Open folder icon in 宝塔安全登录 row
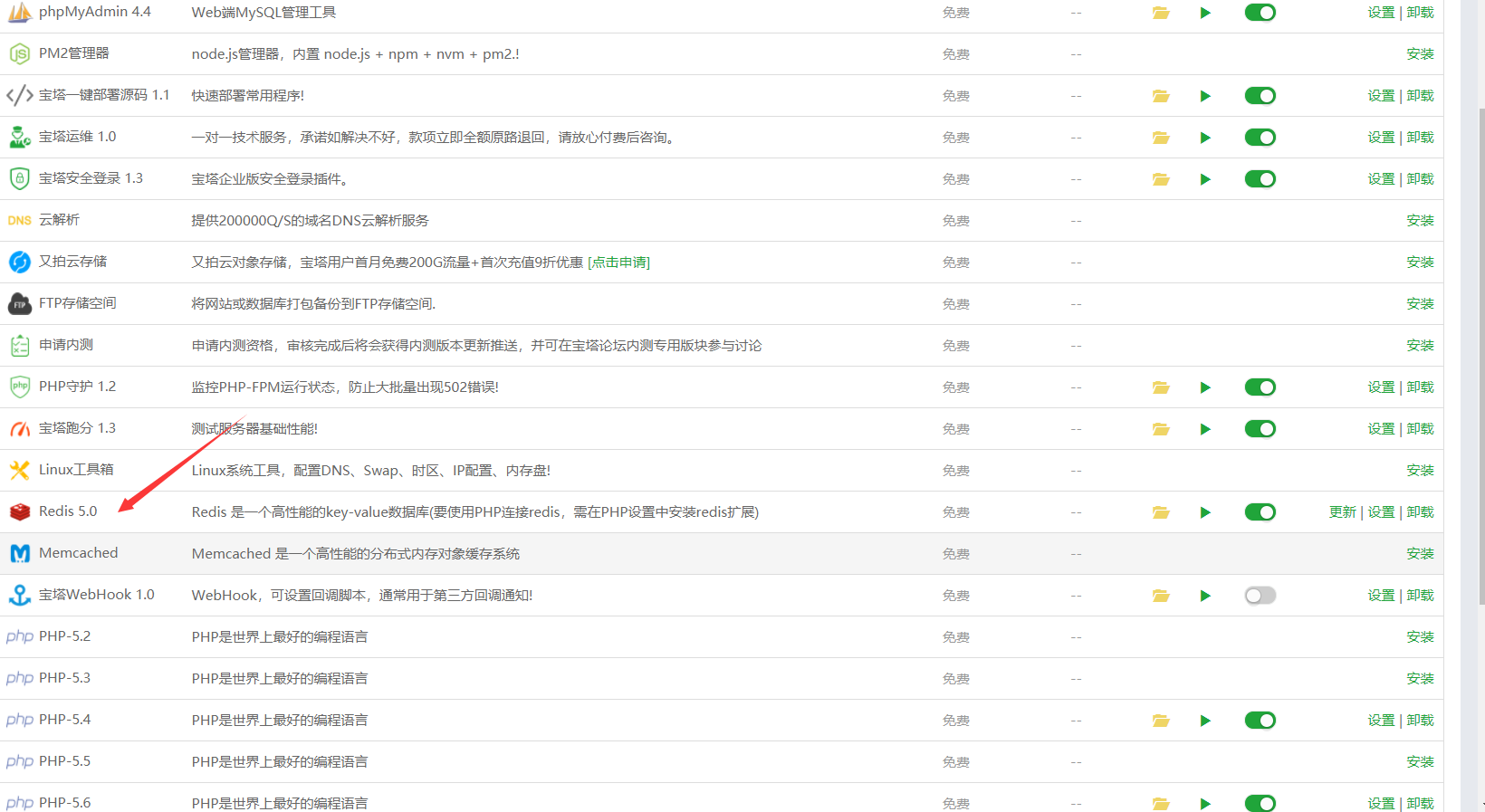This screenshot has height=812, width=1485. 1161,179
